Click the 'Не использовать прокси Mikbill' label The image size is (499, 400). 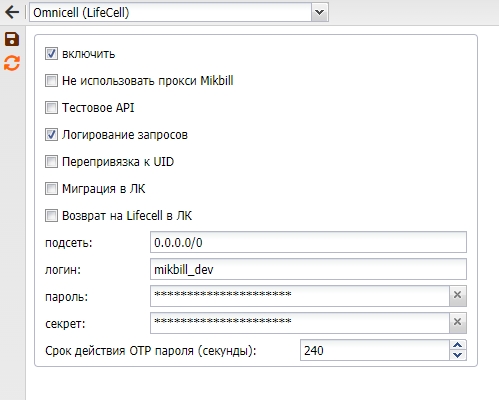click(x=148, y=81)
